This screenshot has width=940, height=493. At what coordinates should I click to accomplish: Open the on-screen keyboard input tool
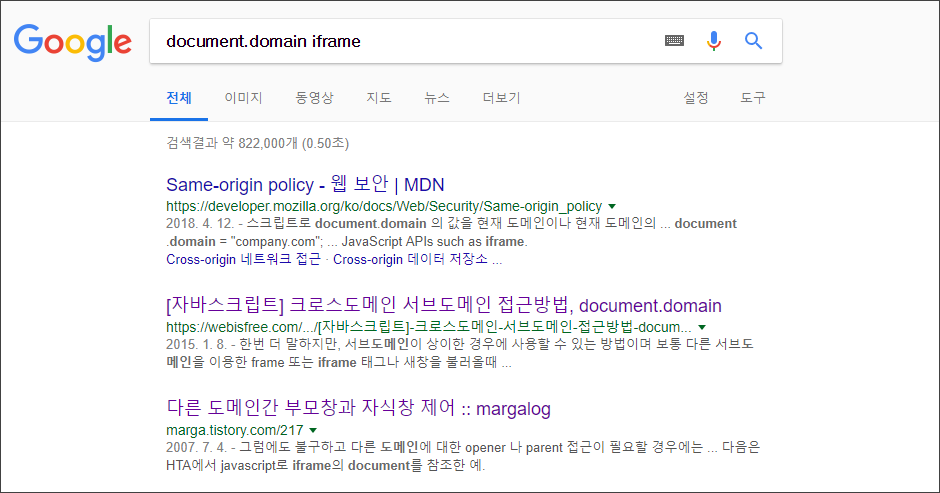[674, 41]
